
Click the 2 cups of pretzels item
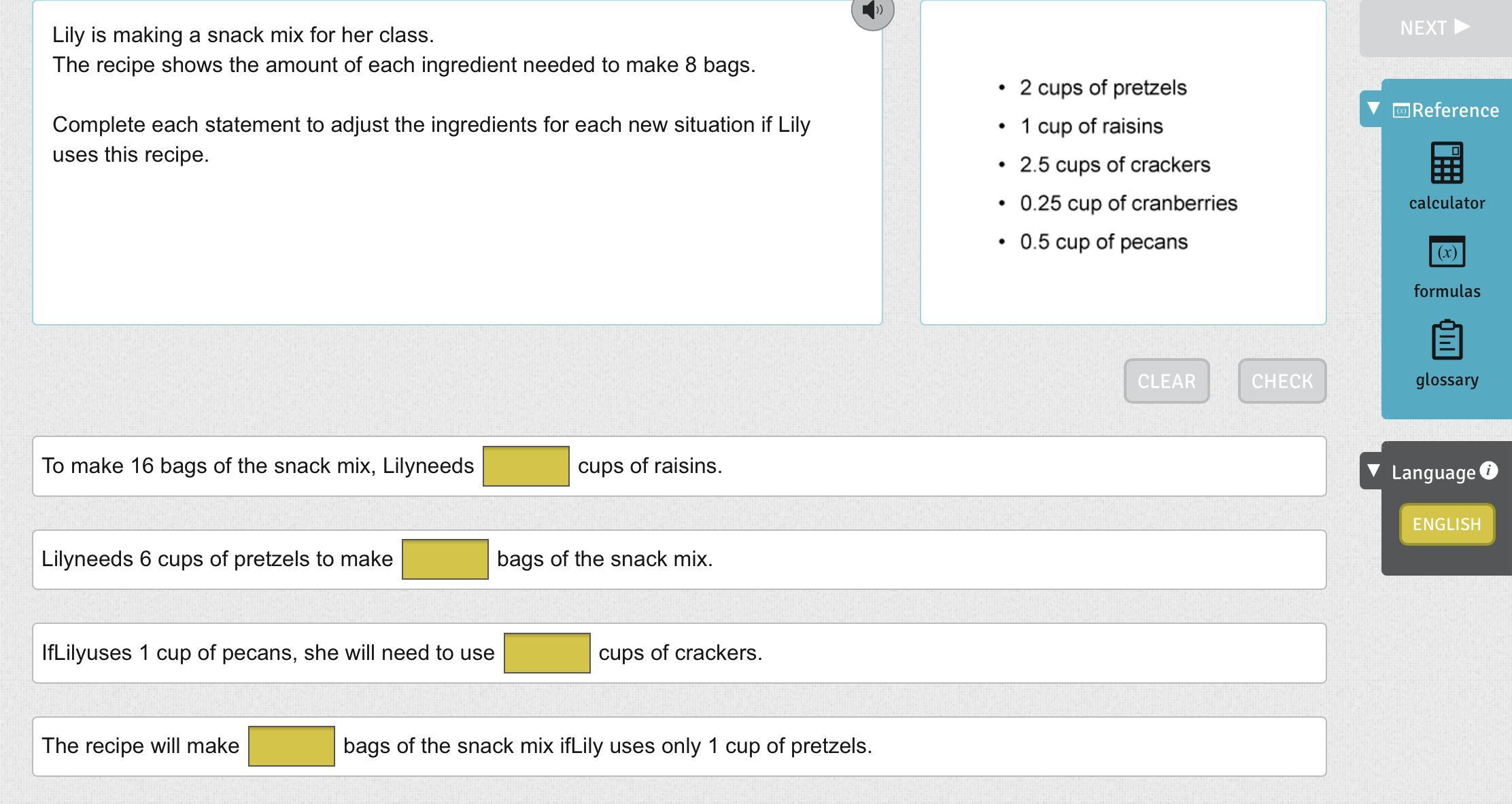(x=1103, y=88)
